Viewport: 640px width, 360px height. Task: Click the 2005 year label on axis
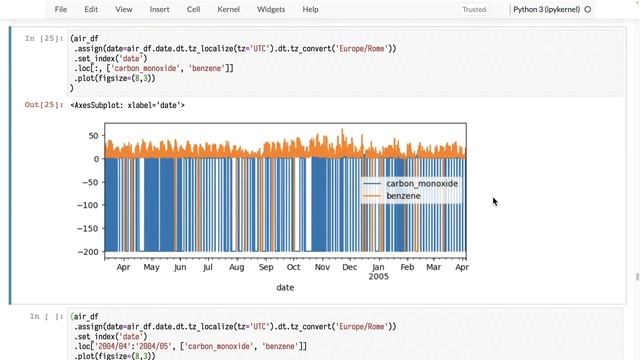[x=378, y=276]
